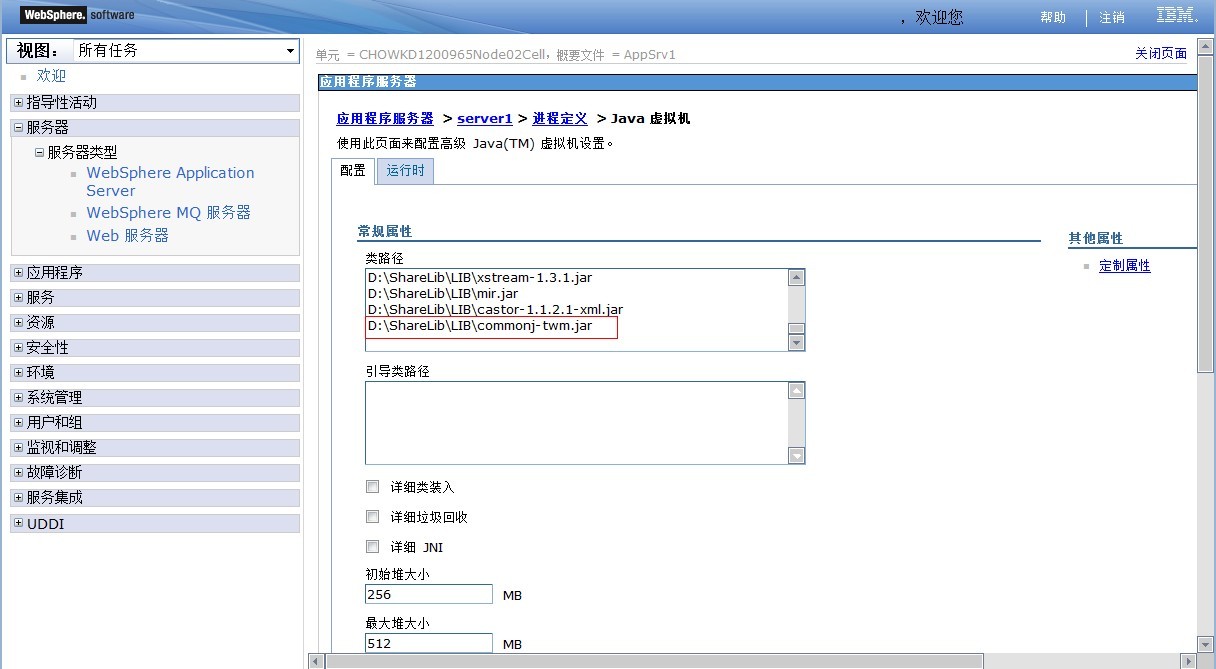Screen dimensions: 1216x669
Task: Go to 进程定义 breadcrumb link
Action: [x=560, y=118]
